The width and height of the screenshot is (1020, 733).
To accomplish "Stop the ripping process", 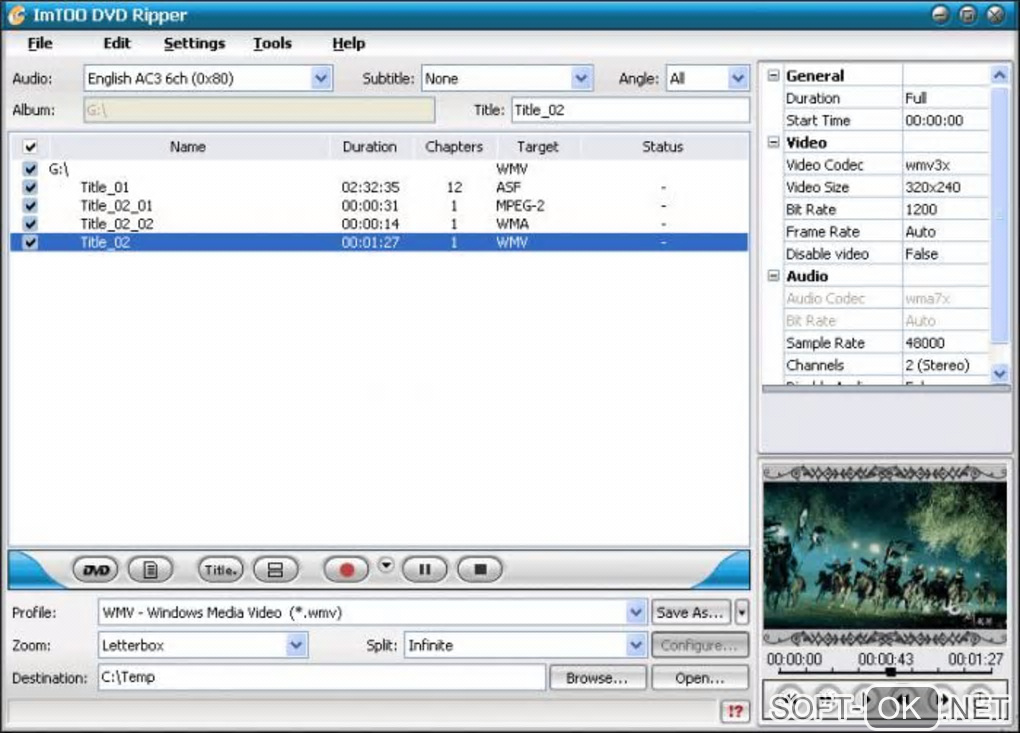I will pos(480,570).
